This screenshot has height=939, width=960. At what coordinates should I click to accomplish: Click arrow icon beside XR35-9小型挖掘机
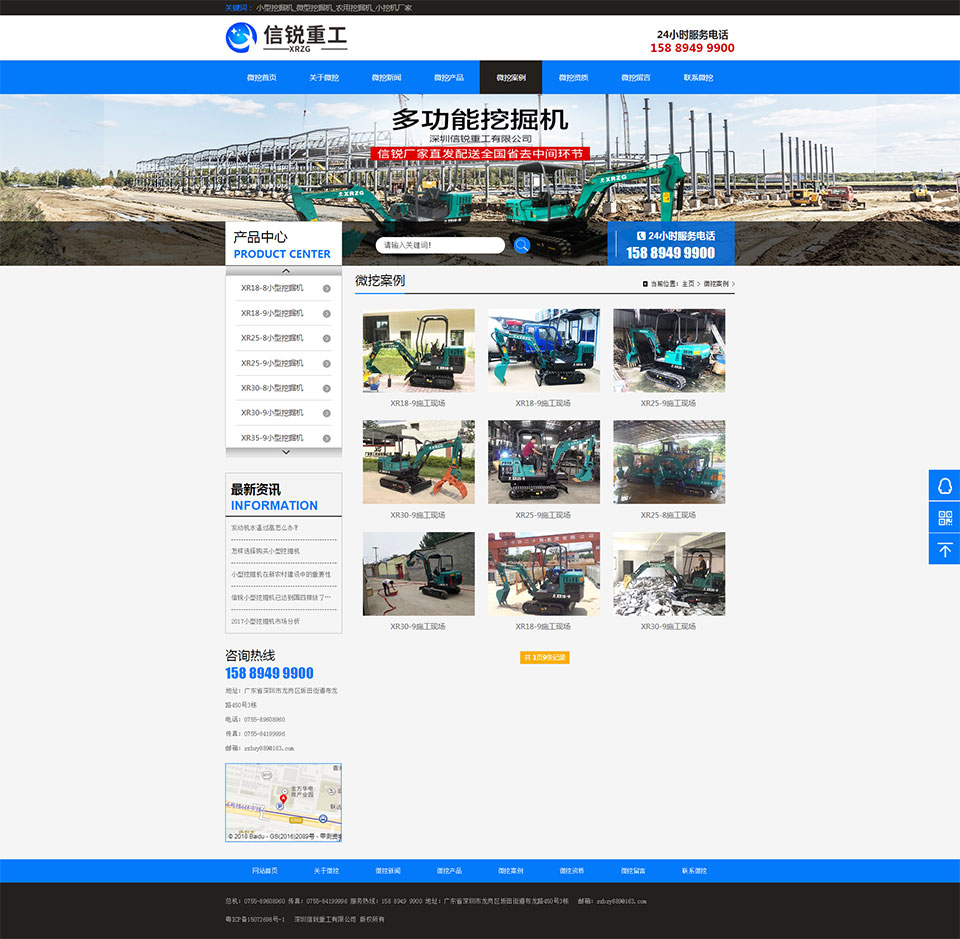(326, 438)
